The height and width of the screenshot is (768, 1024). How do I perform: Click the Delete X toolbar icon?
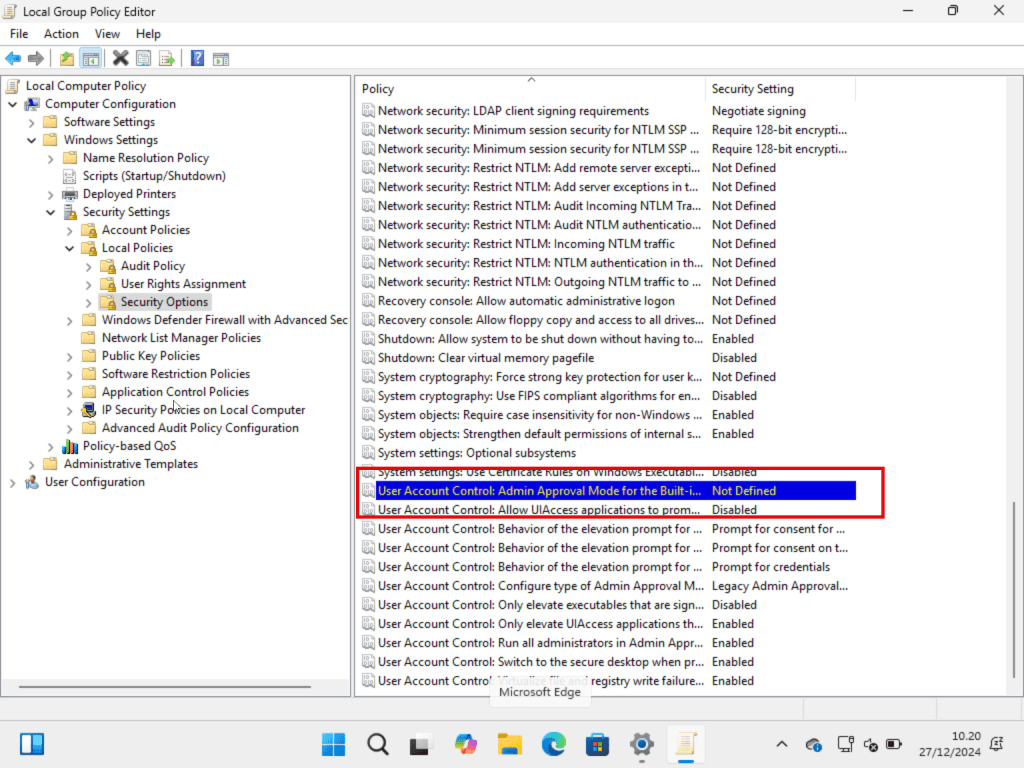(120, 59)
